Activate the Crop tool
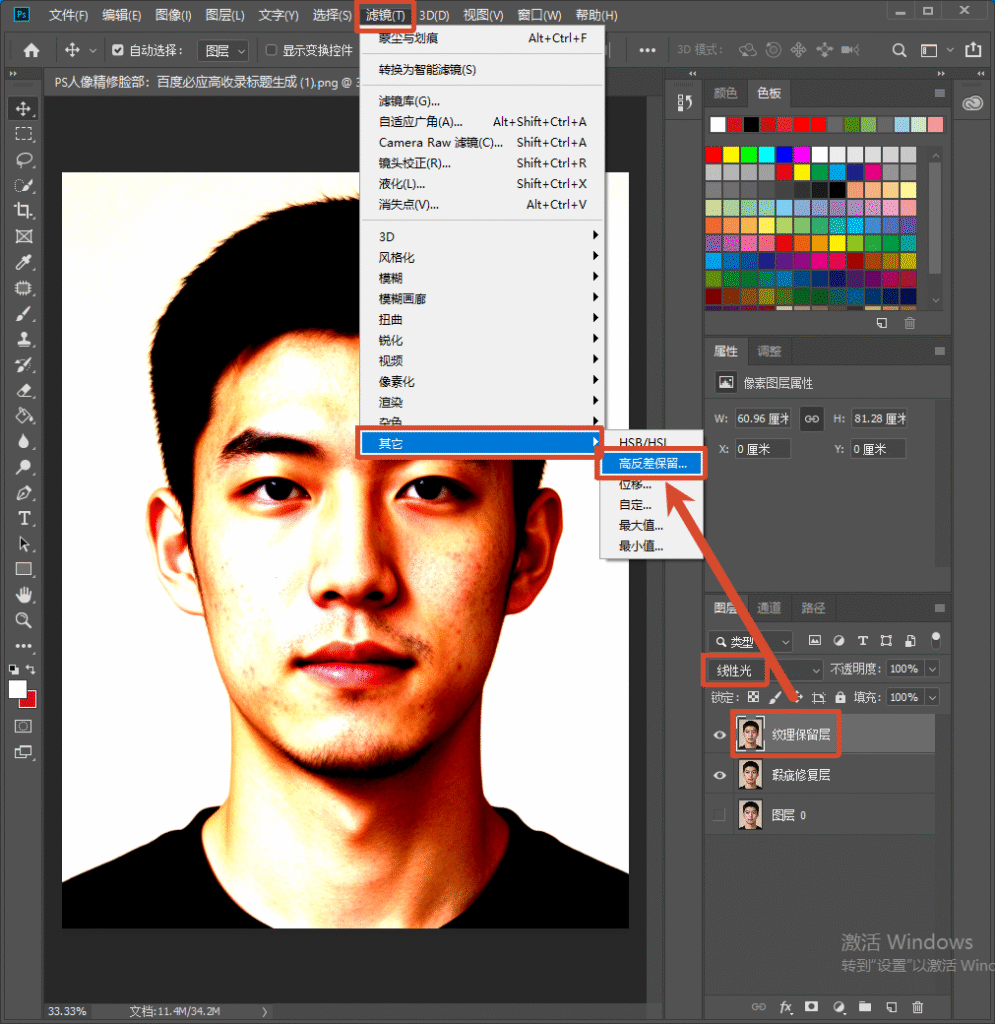The width and height of the screenshot is (995, 1024). click(x=24, y=211)
